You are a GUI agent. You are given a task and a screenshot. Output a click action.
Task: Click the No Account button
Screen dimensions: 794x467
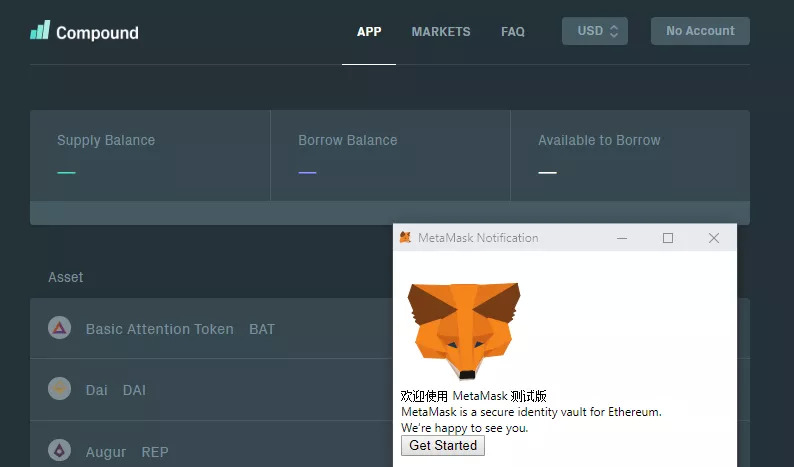700,31
